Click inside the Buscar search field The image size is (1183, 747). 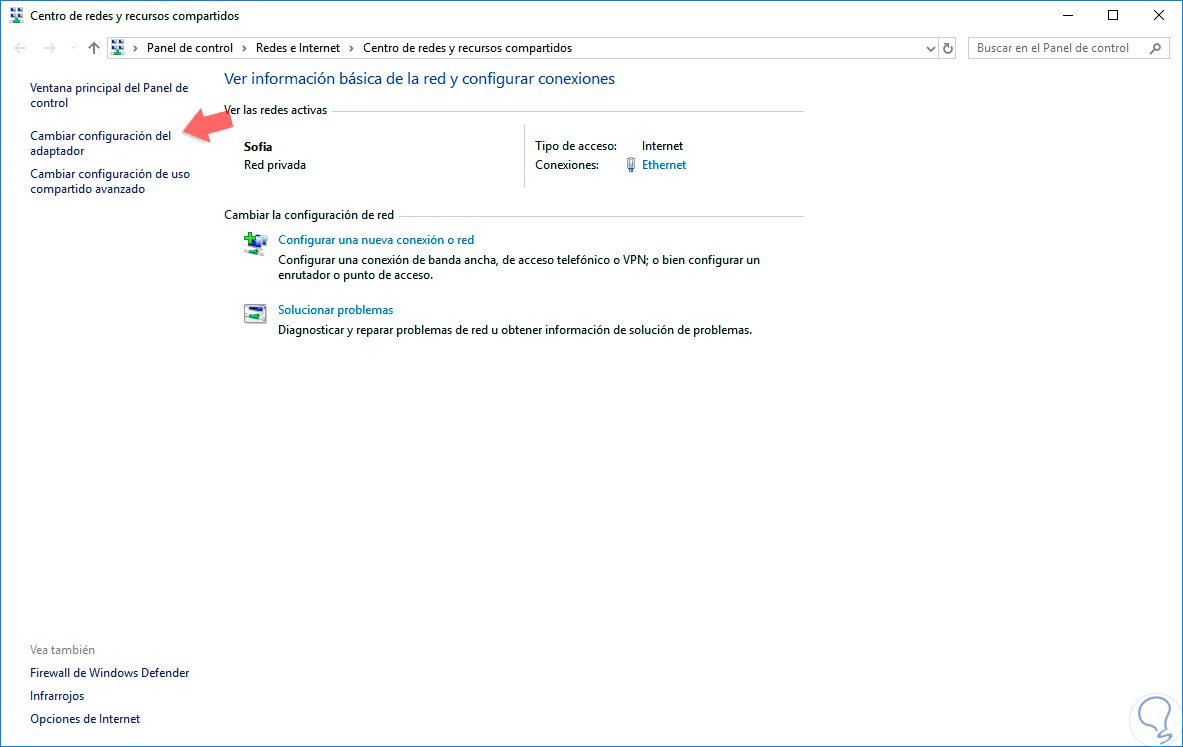pos(1050,47)
